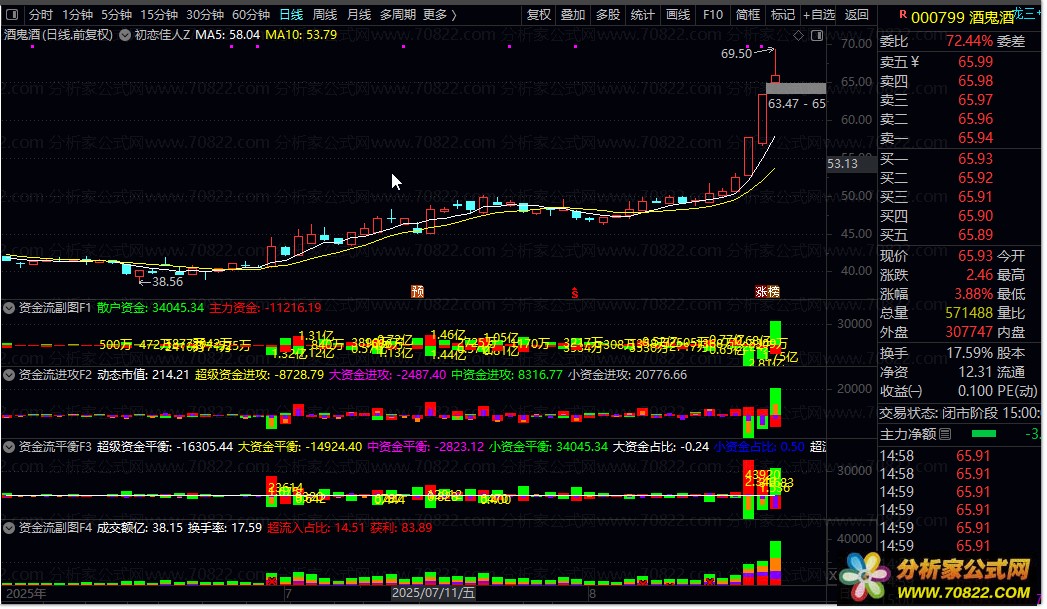Open the 统计 statistics button
This screenshot has width=1047, height=609.
click(642, 15)
